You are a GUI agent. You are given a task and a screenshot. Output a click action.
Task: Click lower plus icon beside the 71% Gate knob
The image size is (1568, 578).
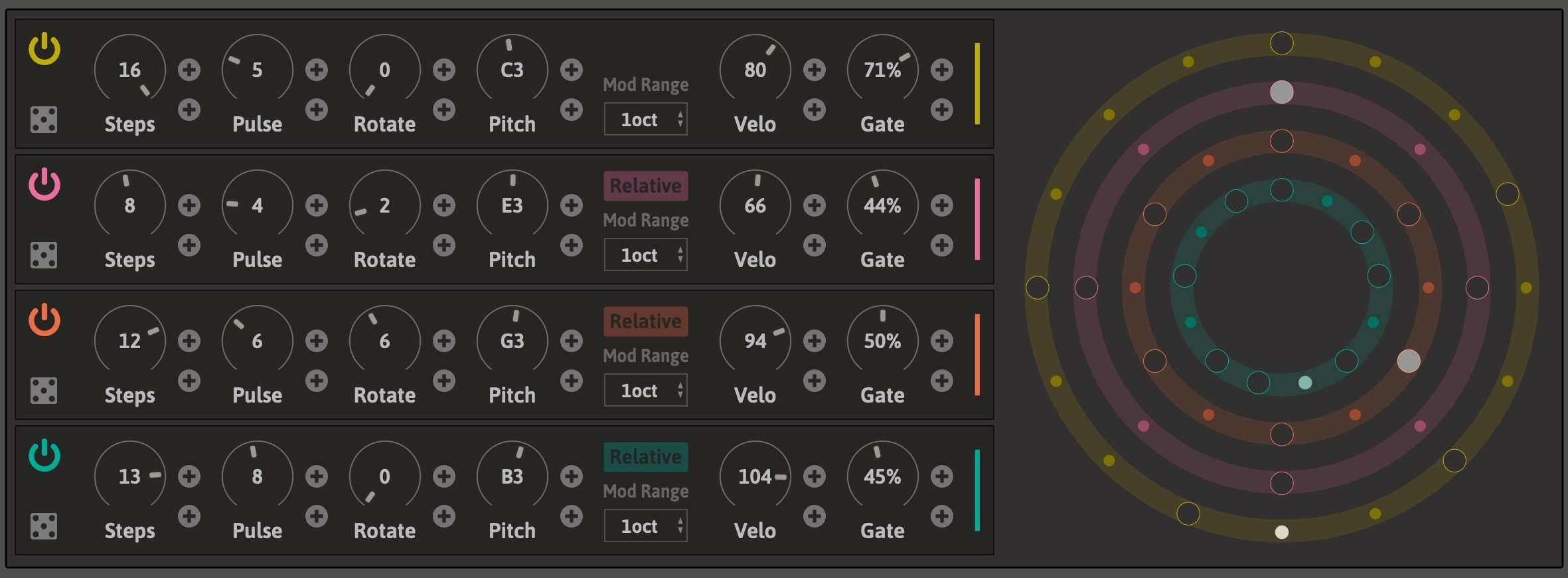[x=941, y=110]
